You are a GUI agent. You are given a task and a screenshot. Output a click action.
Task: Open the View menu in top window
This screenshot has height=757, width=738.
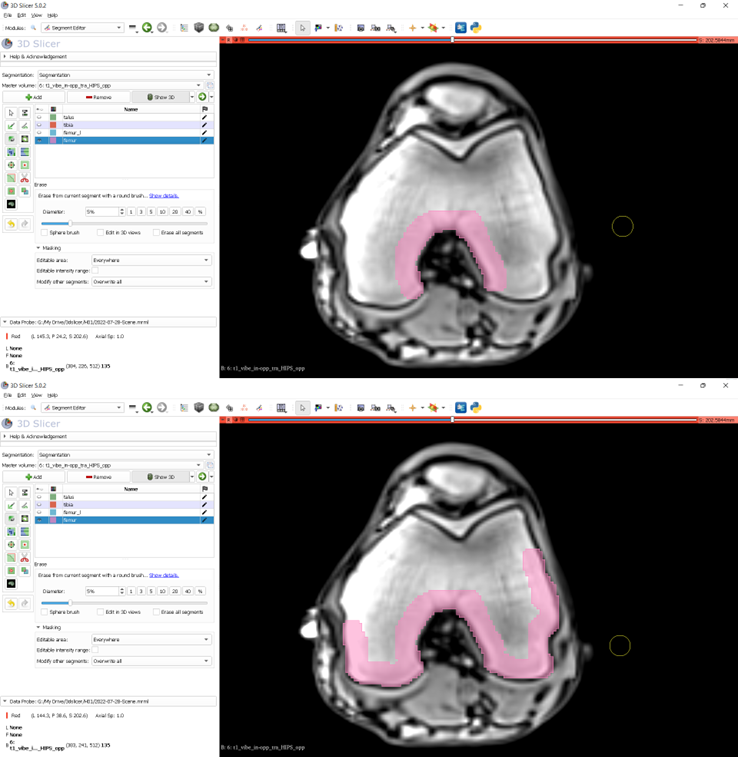[37, 15]
